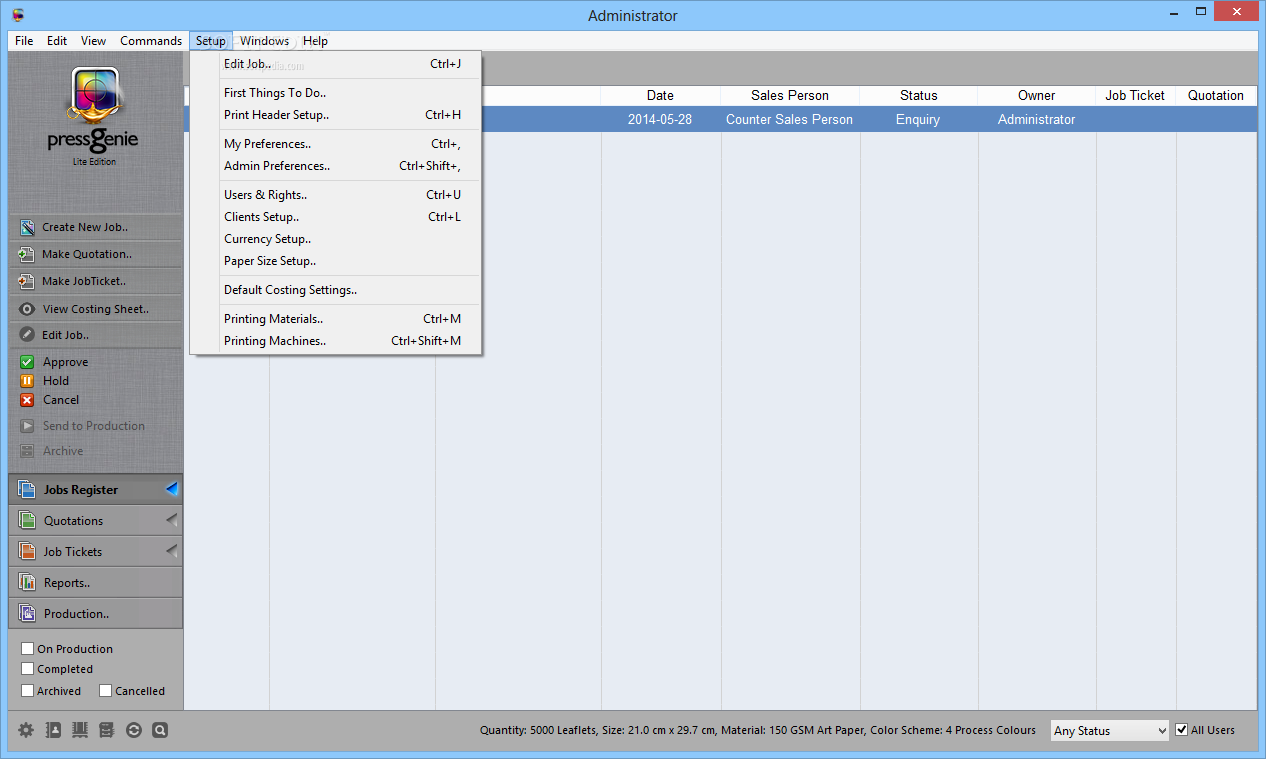Viewport: 1266px width, 759px height.
Task: Check the Completed filter checkbox
Action: [28, 669]
